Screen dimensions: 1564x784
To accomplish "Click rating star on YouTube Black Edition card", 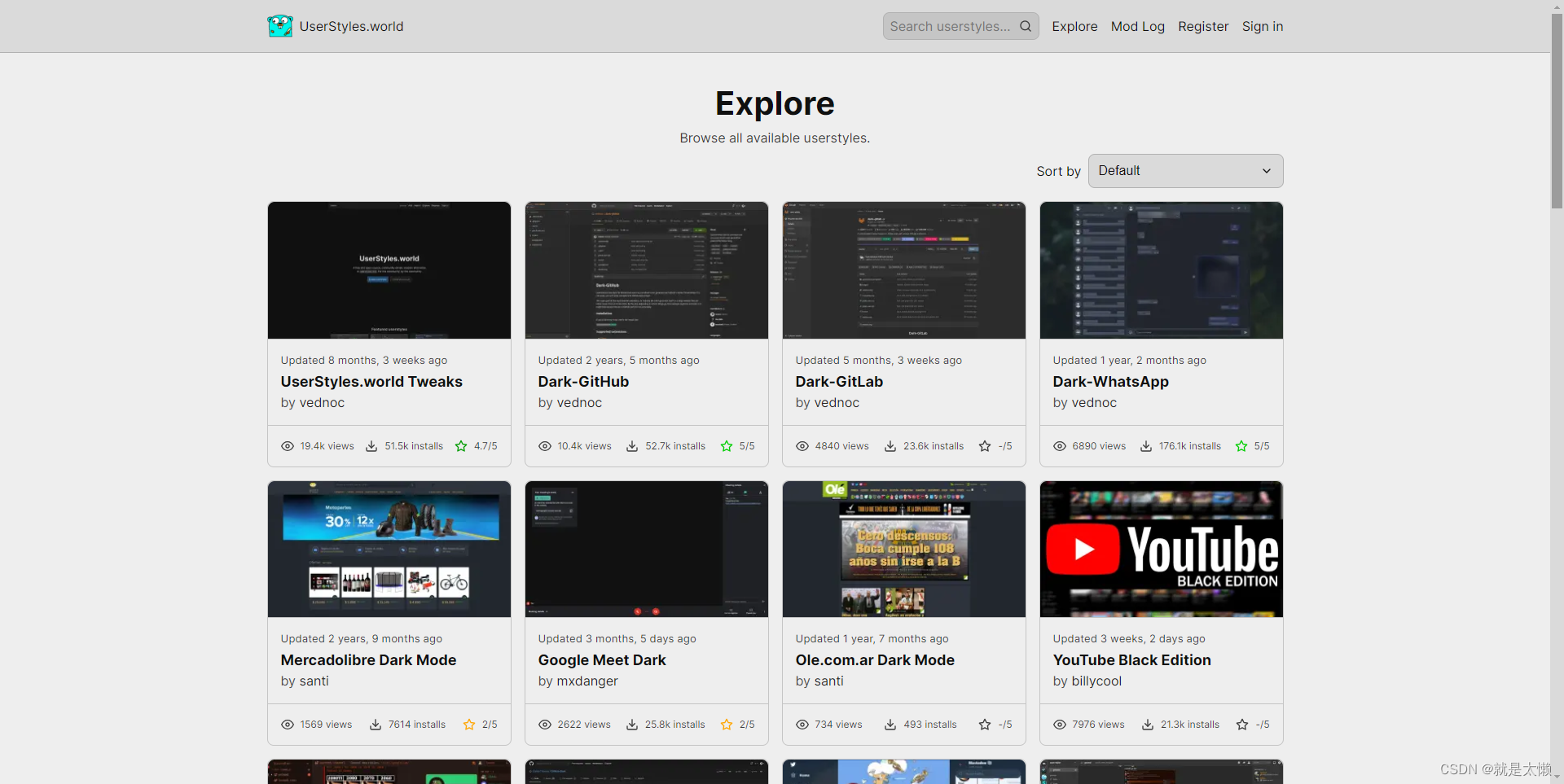I will click(x=1242, y=725).
